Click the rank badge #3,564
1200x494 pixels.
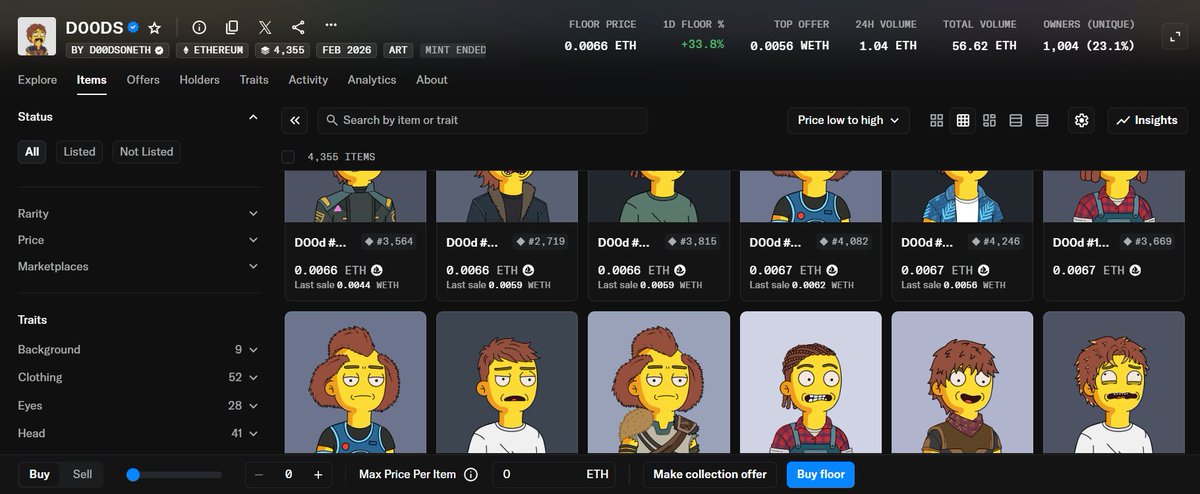[387, 242]
